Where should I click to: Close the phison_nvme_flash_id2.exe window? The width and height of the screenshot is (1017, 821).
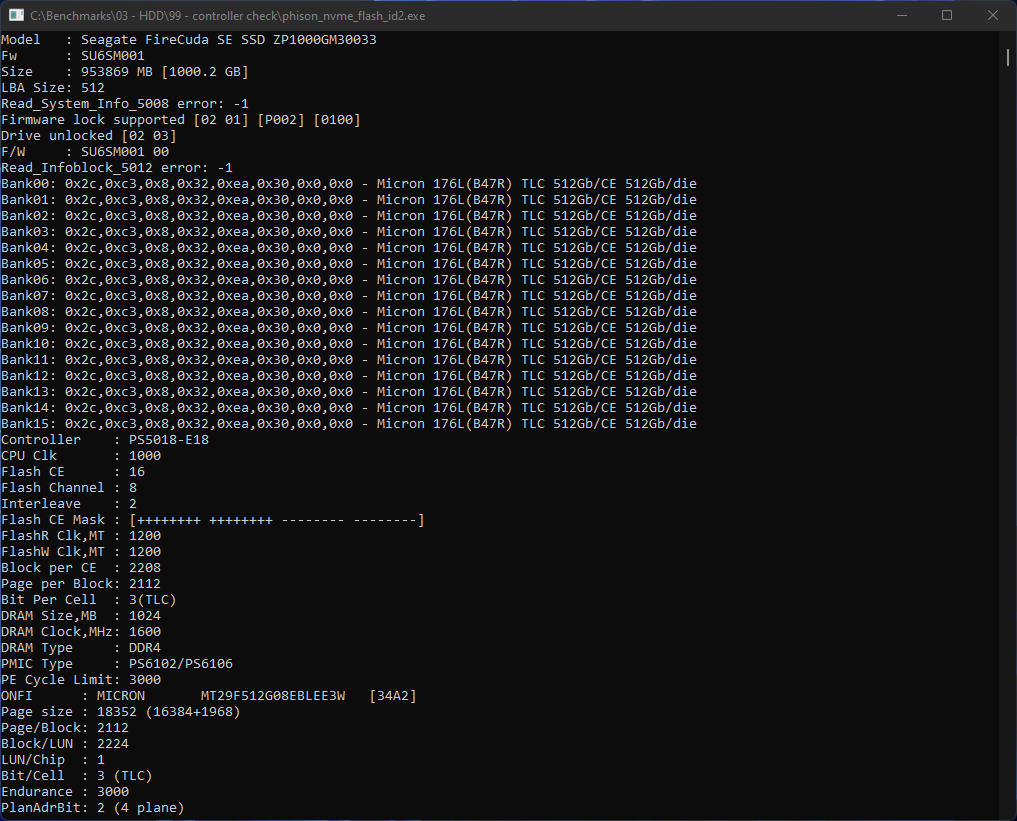992,15
